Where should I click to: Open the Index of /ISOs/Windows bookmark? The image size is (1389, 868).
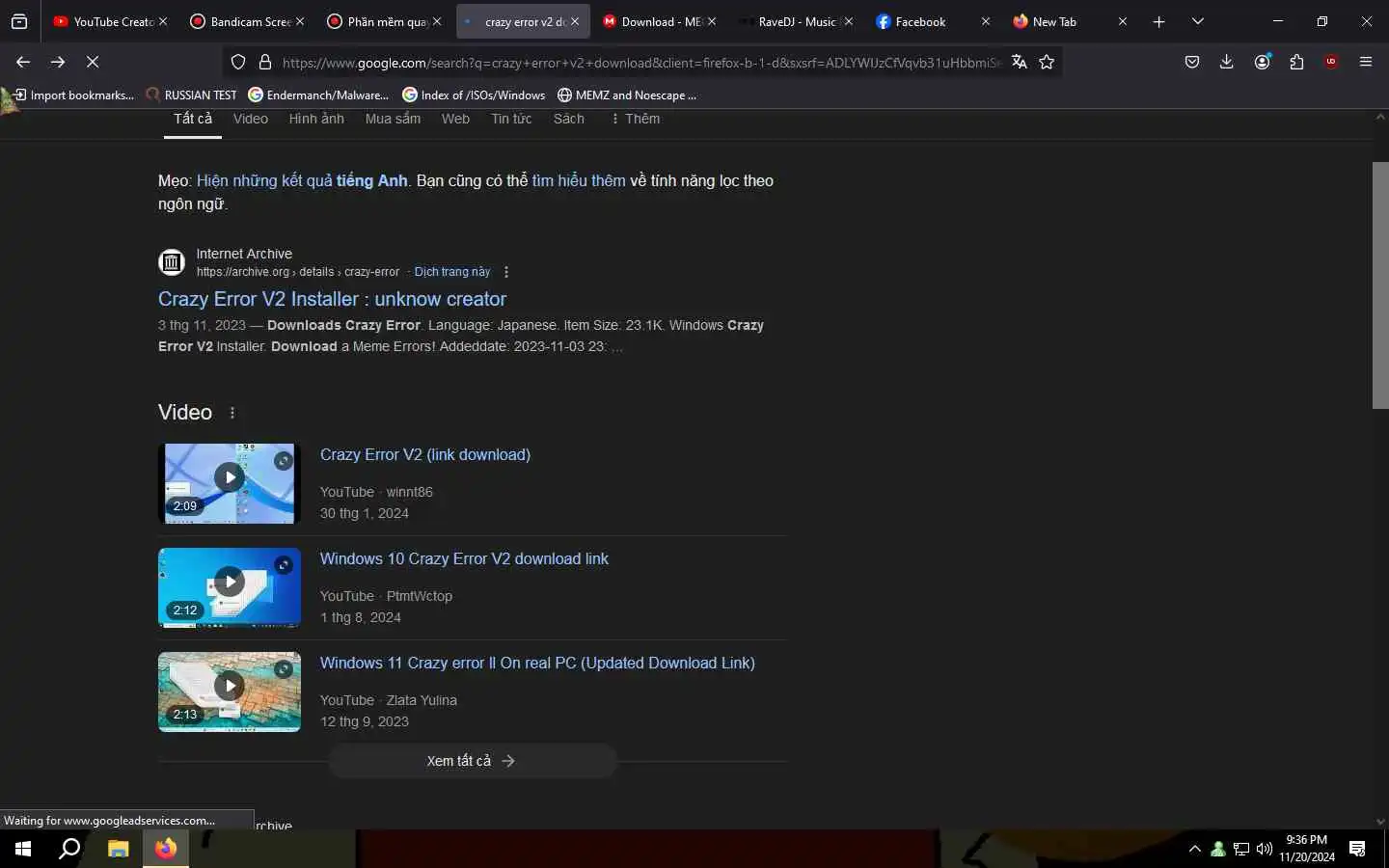click(474, 95)
